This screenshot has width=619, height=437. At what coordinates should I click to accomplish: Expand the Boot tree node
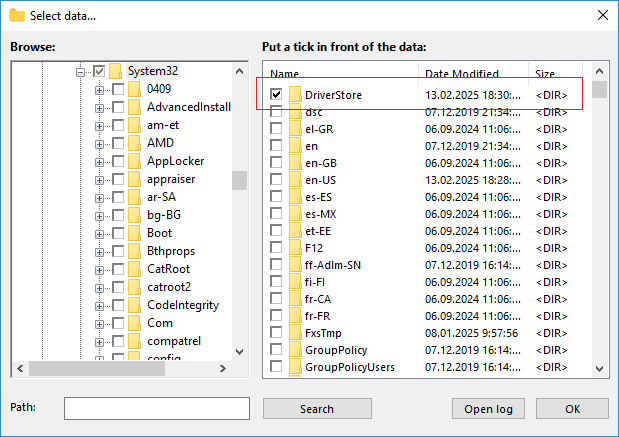(99, 234)
